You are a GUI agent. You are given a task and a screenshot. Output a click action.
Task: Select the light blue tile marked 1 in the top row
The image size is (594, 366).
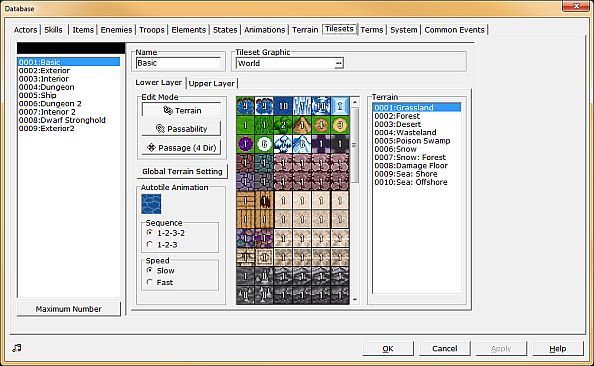tap(340, 106)
